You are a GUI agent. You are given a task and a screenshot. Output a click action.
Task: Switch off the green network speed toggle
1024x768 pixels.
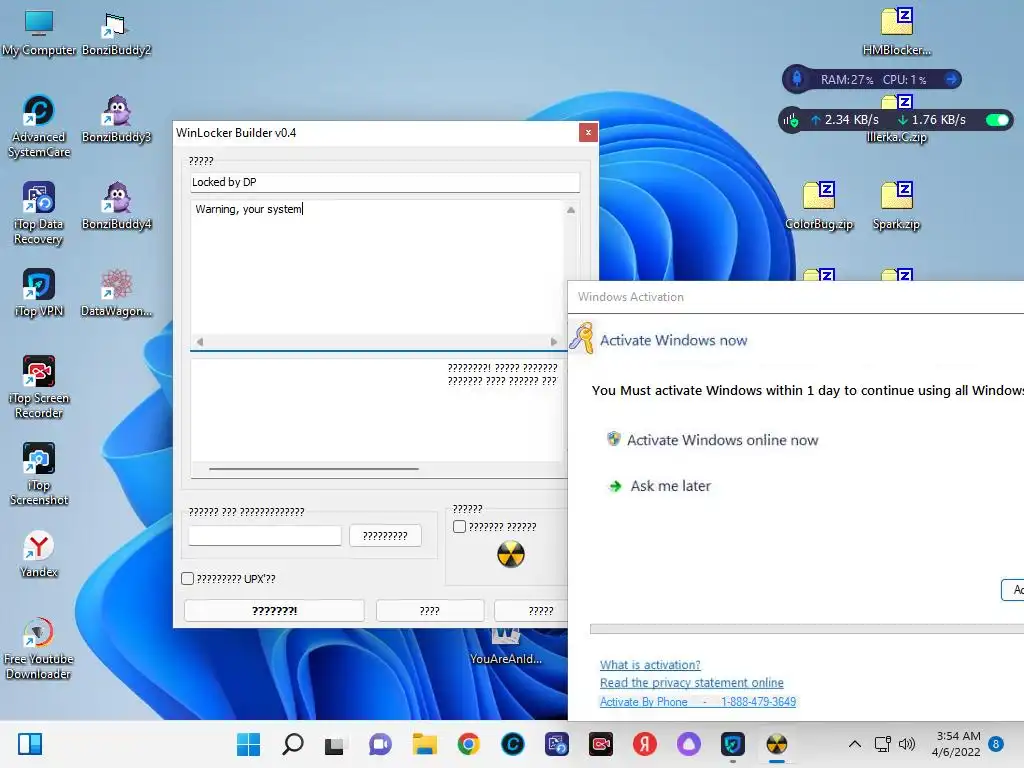point(997,120)
